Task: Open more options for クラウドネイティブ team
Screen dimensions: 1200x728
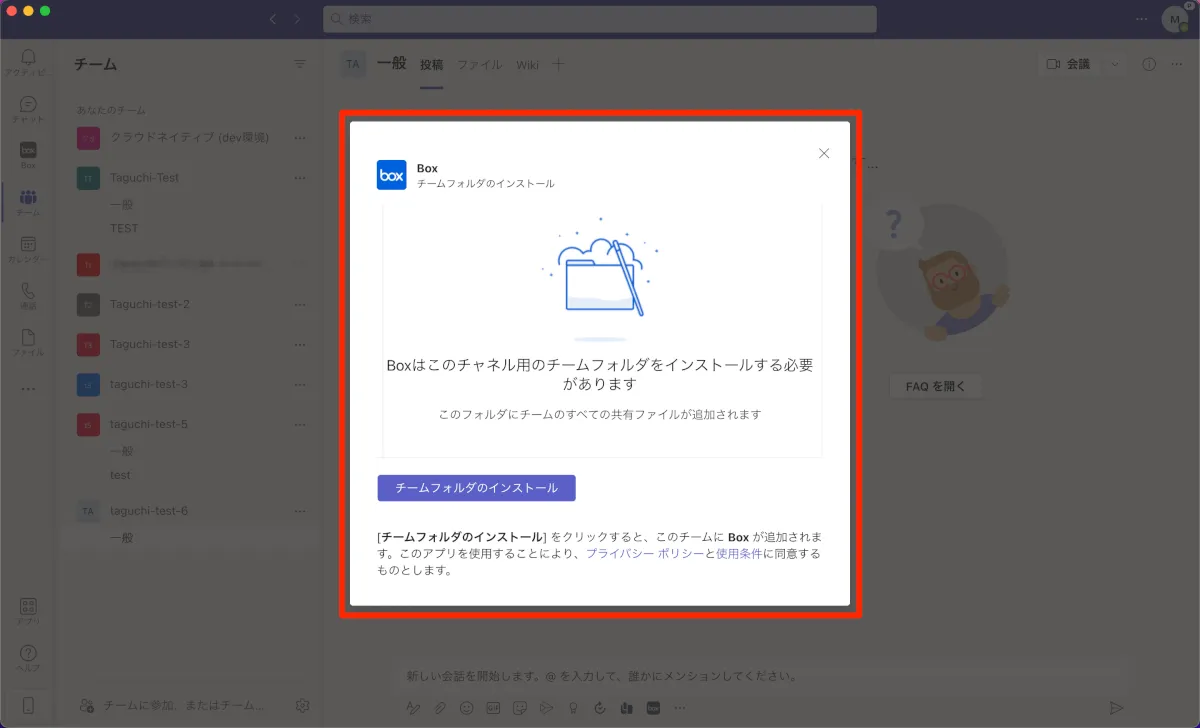Action: (300, 138)
